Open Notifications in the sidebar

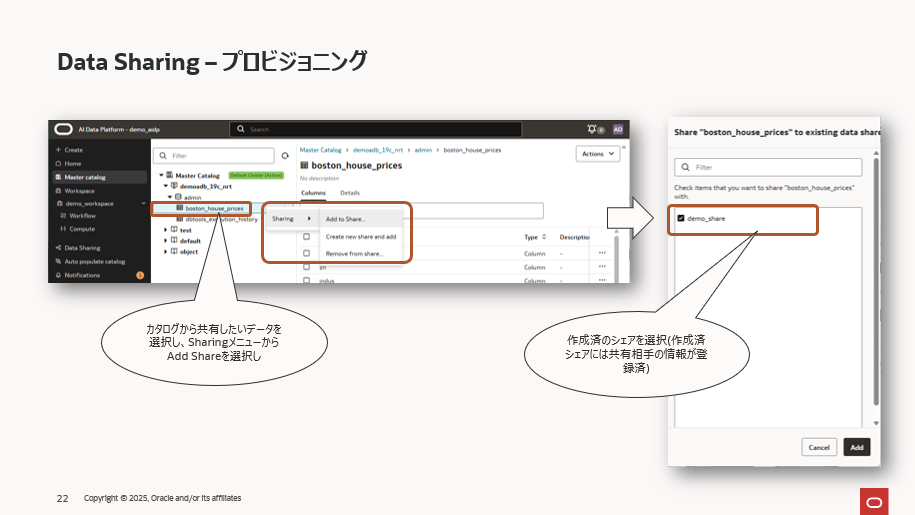[77, 275]
